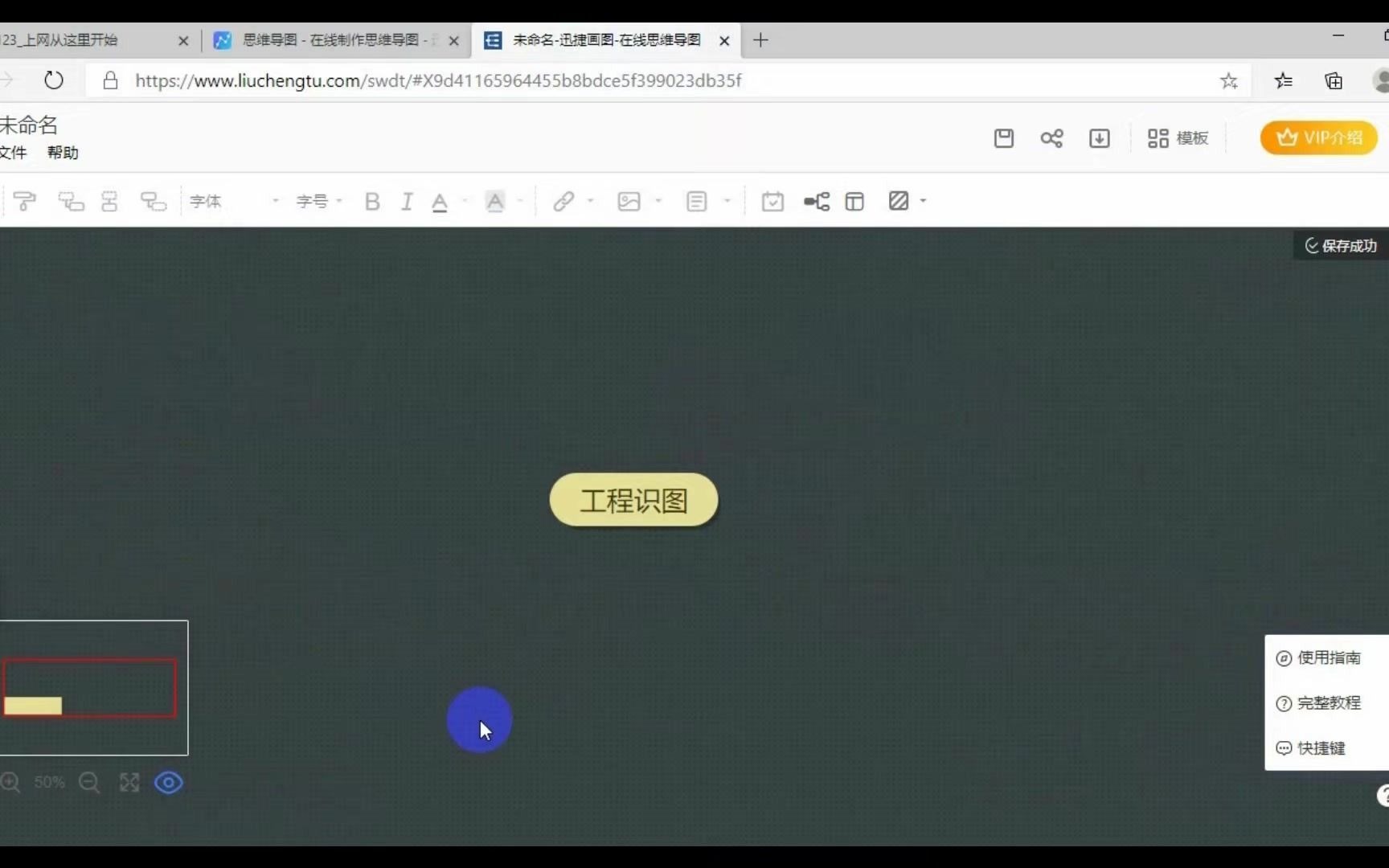Screen dimensions: 1389x868
Task: Expand the image insert dropdown arrow
Action: pos(658,201)
